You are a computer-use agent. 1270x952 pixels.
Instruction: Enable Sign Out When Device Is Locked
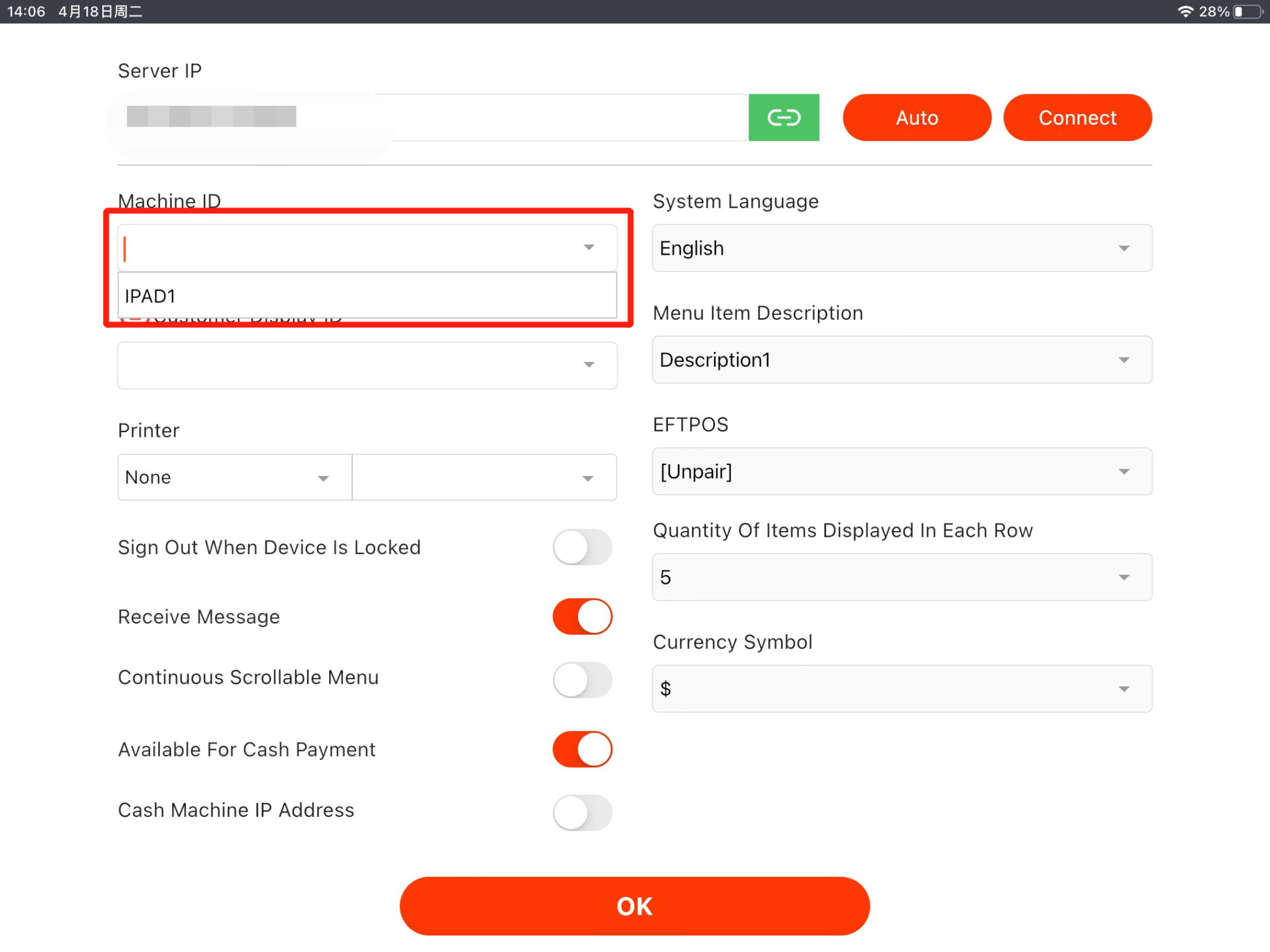[582, 547]
